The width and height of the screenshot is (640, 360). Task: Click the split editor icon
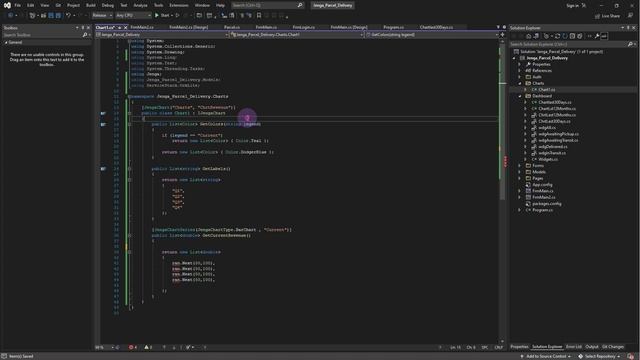tap(502, 35)
